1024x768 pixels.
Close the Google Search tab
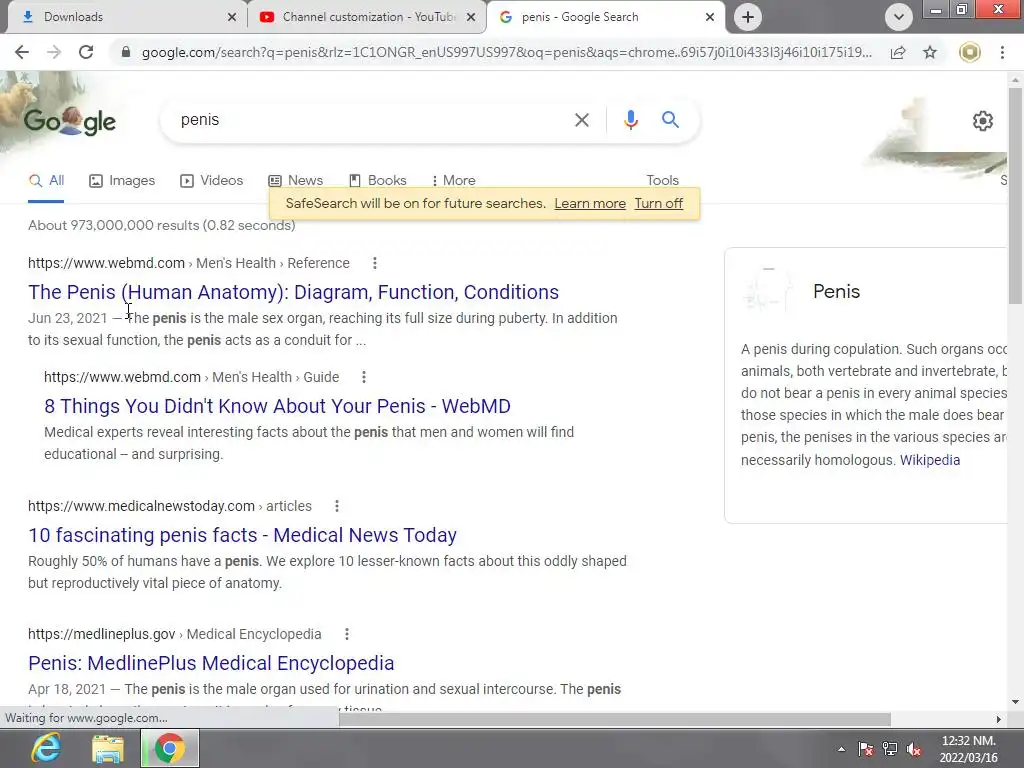coord(710,17)
